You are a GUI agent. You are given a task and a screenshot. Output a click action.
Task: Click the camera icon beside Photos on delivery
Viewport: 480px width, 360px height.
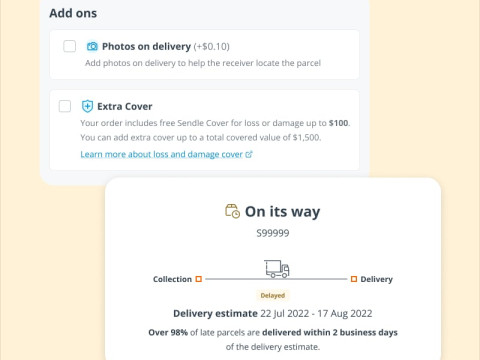click(92, 46)
